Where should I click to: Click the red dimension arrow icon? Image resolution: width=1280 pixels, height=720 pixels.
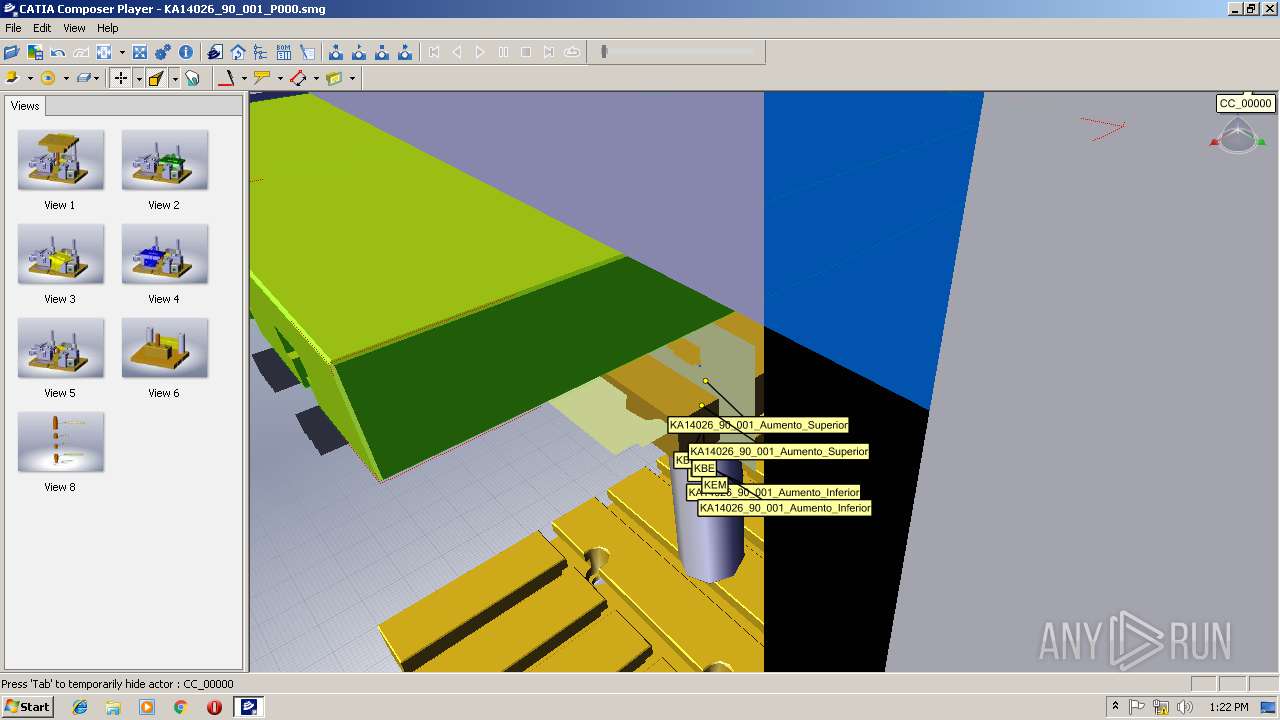coord(298,78)
